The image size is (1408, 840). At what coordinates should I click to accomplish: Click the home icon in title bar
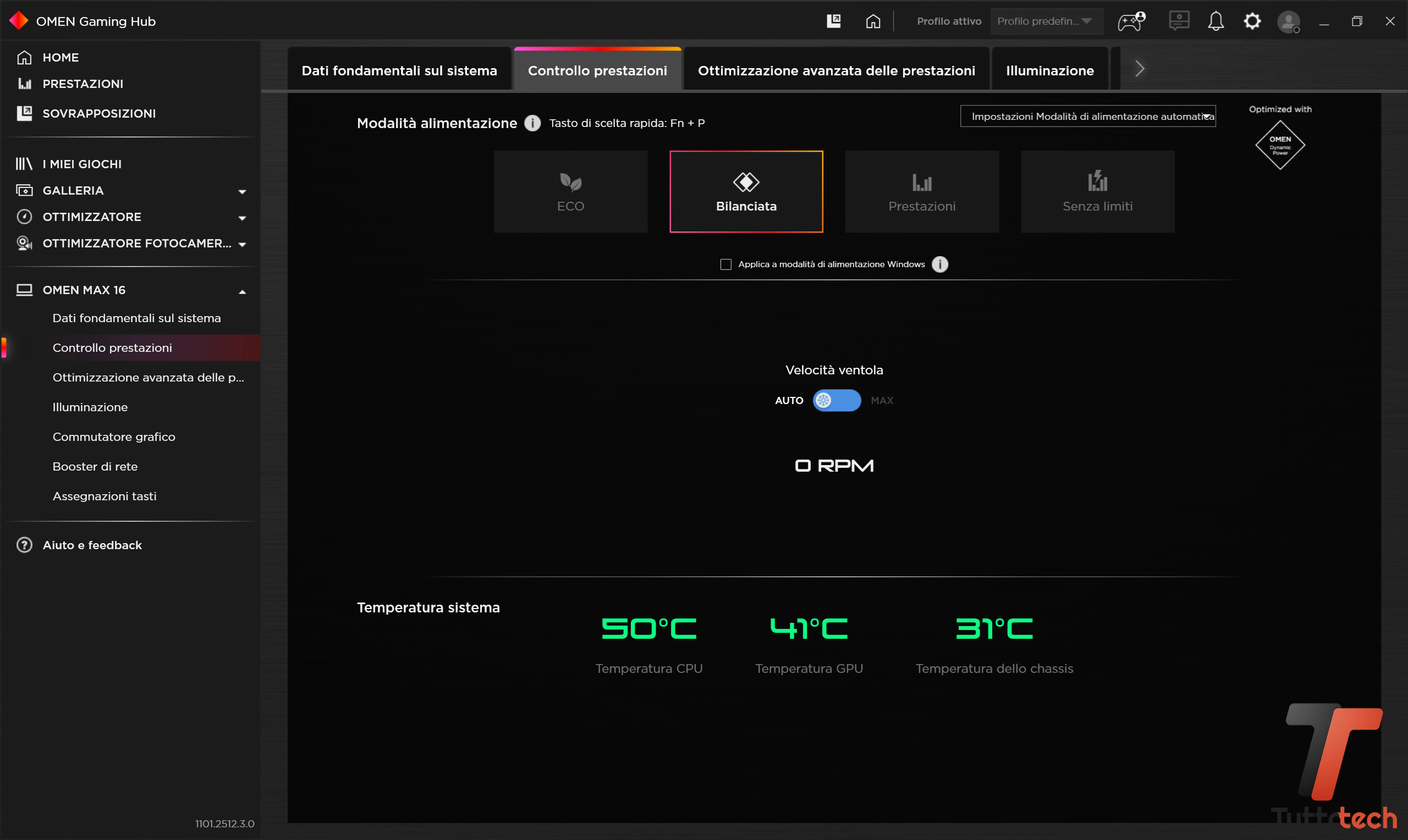[x=873, y=21]
